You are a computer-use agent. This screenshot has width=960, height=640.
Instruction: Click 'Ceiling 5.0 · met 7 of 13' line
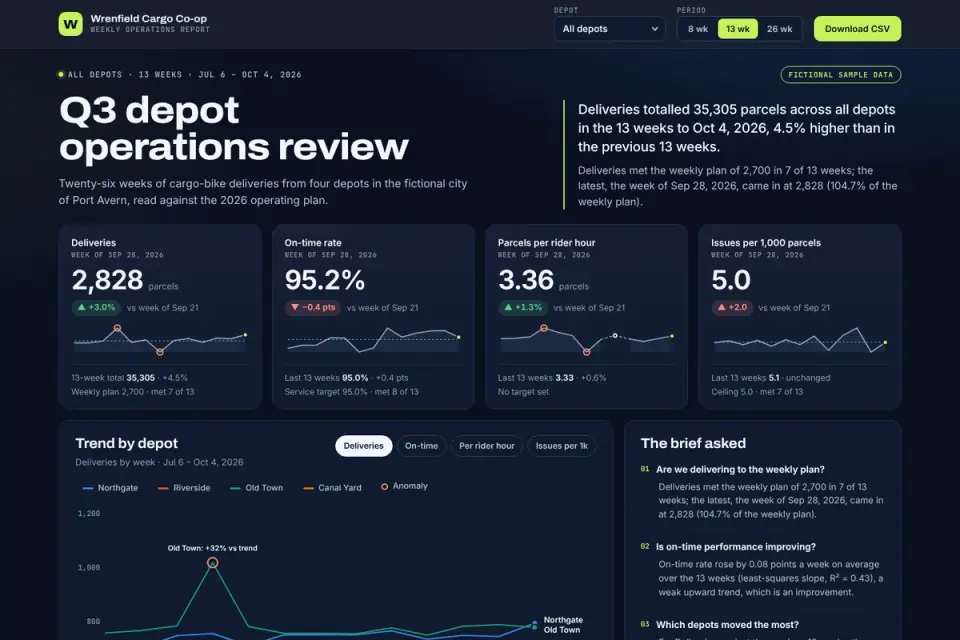coord(757,392)
